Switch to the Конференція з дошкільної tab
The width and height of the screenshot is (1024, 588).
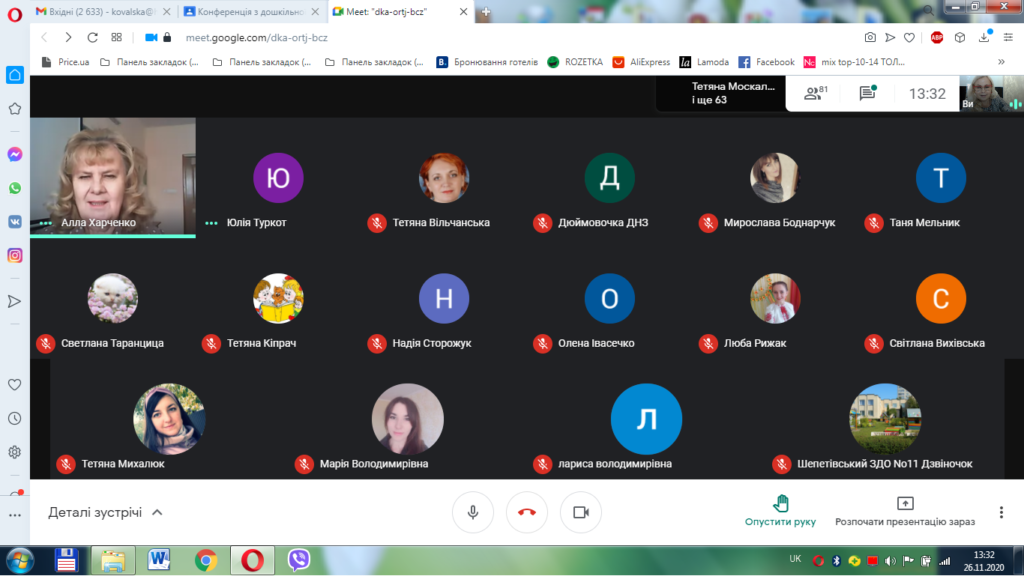pos(251,12)
